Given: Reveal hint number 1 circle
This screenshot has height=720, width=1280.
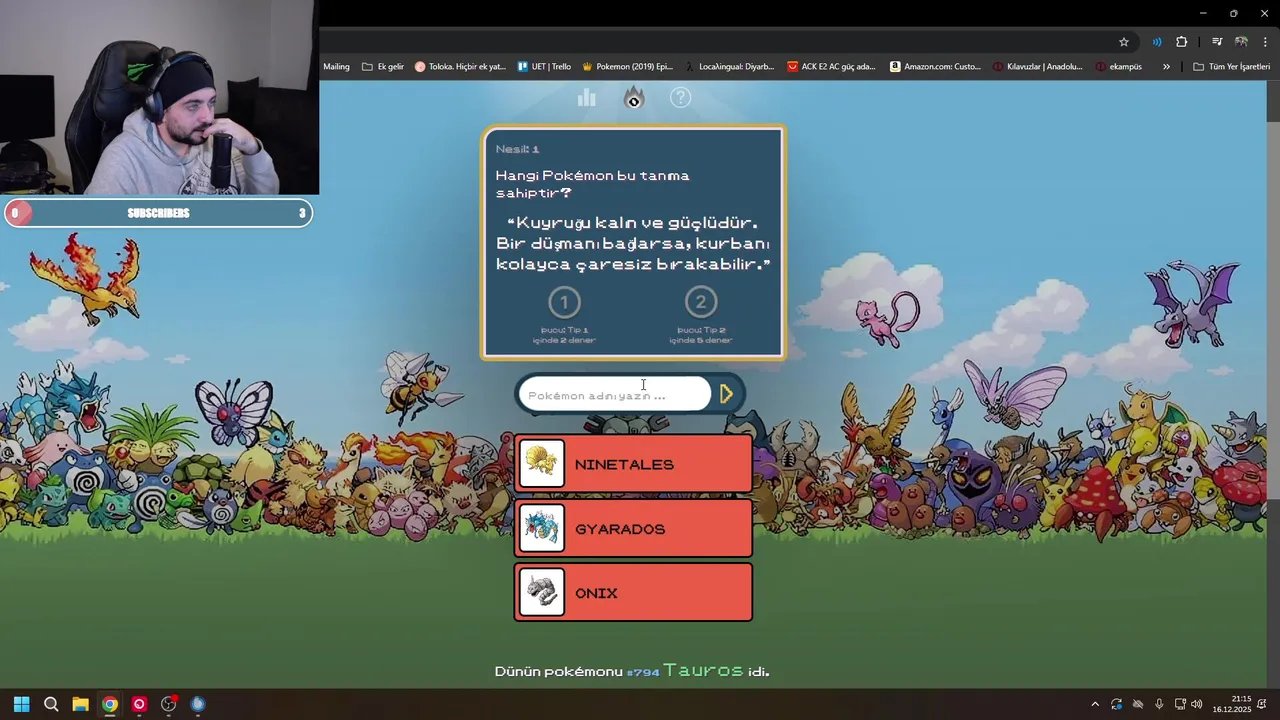Looking at the screenshot, I should coord(564,302).
